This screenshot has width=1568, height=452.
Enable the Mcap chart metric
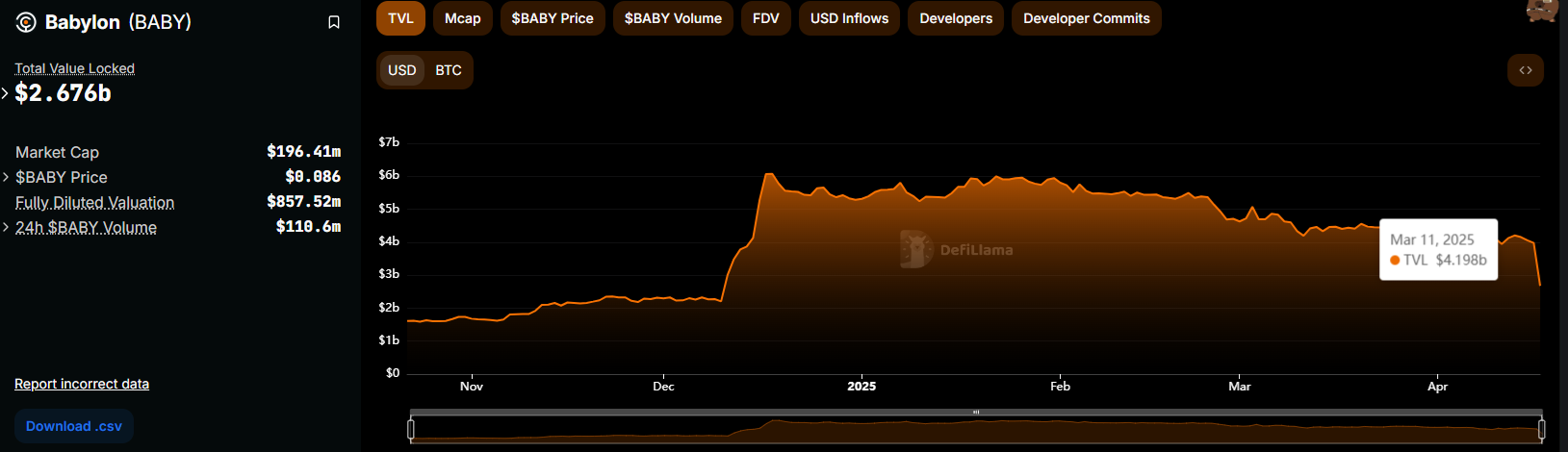(462, 18)
